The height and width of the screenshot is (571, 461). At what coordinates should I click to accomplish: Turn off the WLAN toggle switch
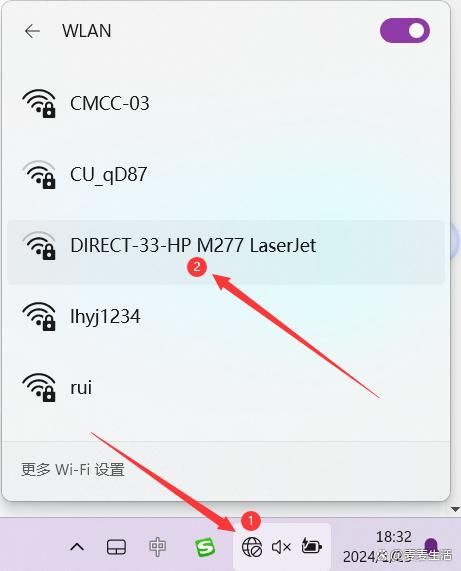pos(405,31)
